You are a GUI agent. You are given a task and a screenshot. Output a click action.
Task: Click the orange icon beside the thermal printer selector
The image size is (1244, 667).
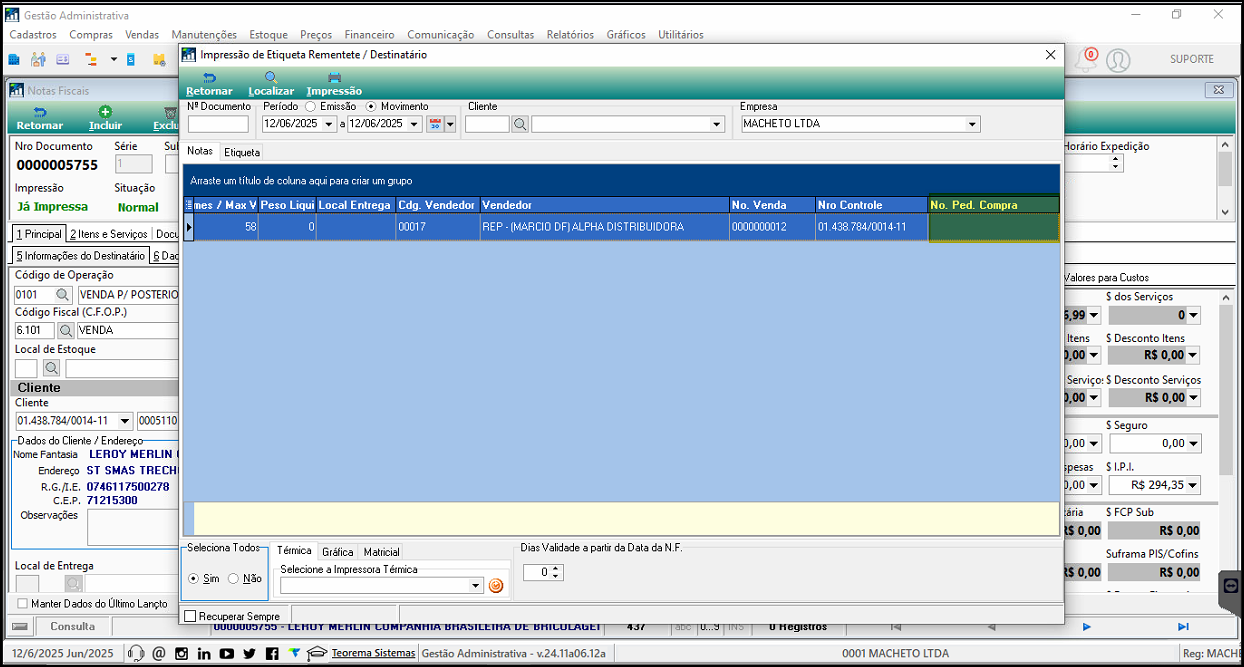pyautogui.click(x=496, y=585)
